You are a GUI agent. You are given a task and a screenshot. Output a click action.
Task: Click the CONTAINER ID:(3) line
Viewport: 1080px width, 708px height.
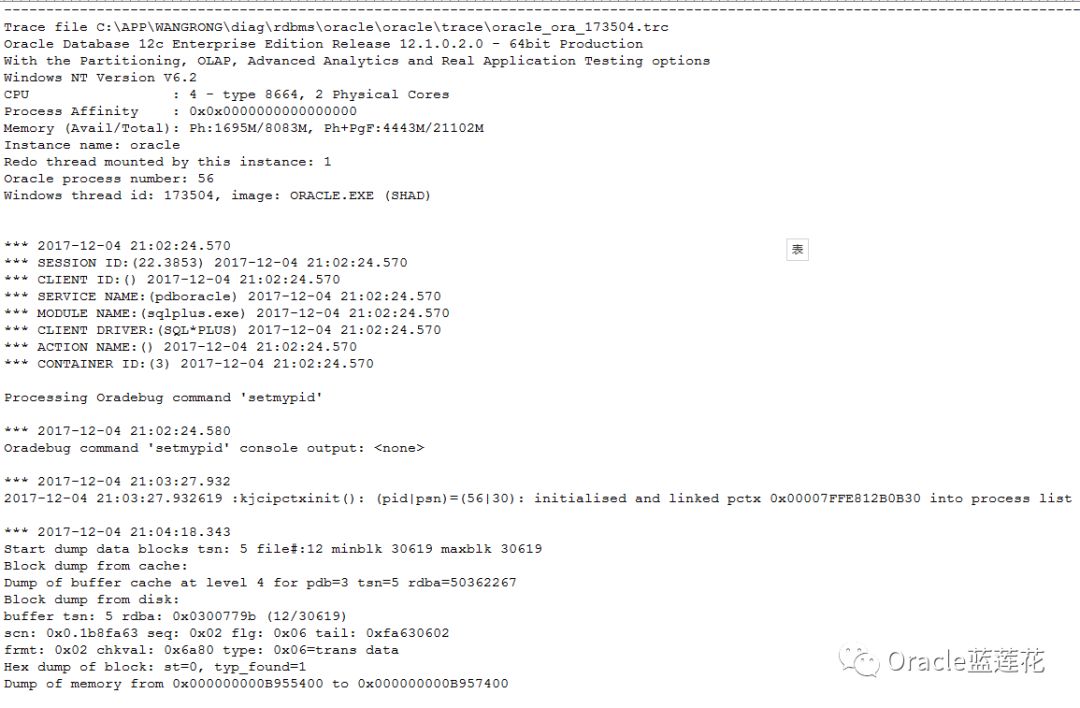click(188, 364)
